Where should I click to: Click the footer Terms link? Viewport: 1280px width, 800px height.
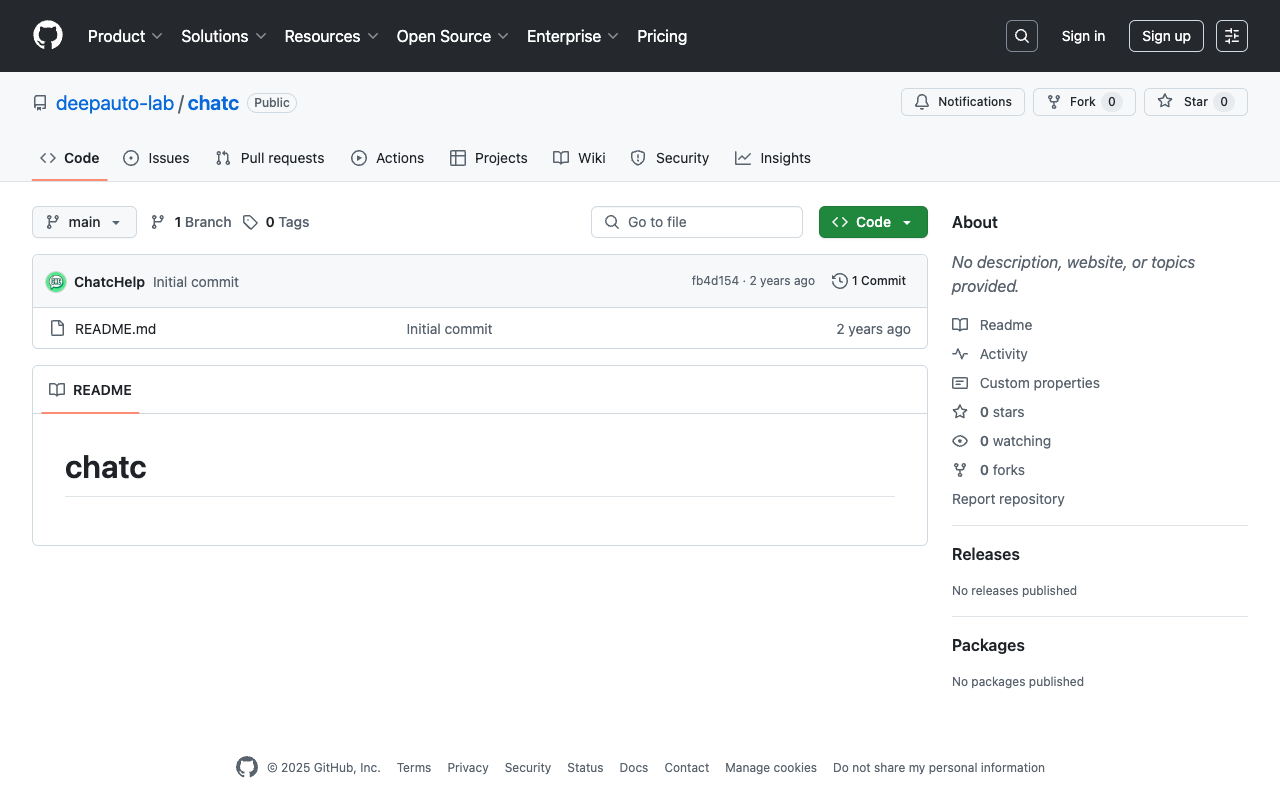click(x=414, y=768)
